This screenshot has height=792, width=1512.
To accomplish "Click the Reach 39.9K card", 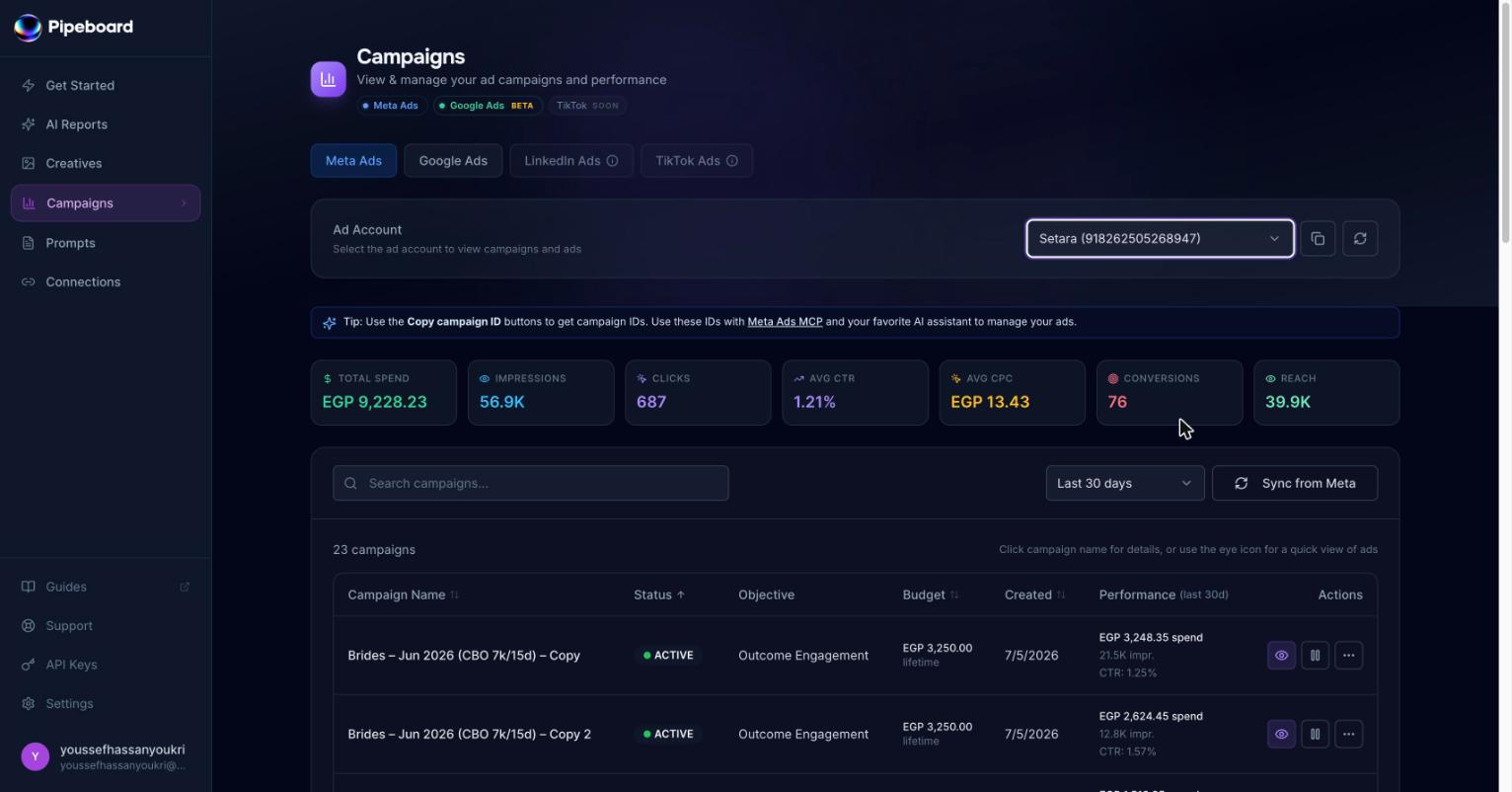I will click(1326, 393).
